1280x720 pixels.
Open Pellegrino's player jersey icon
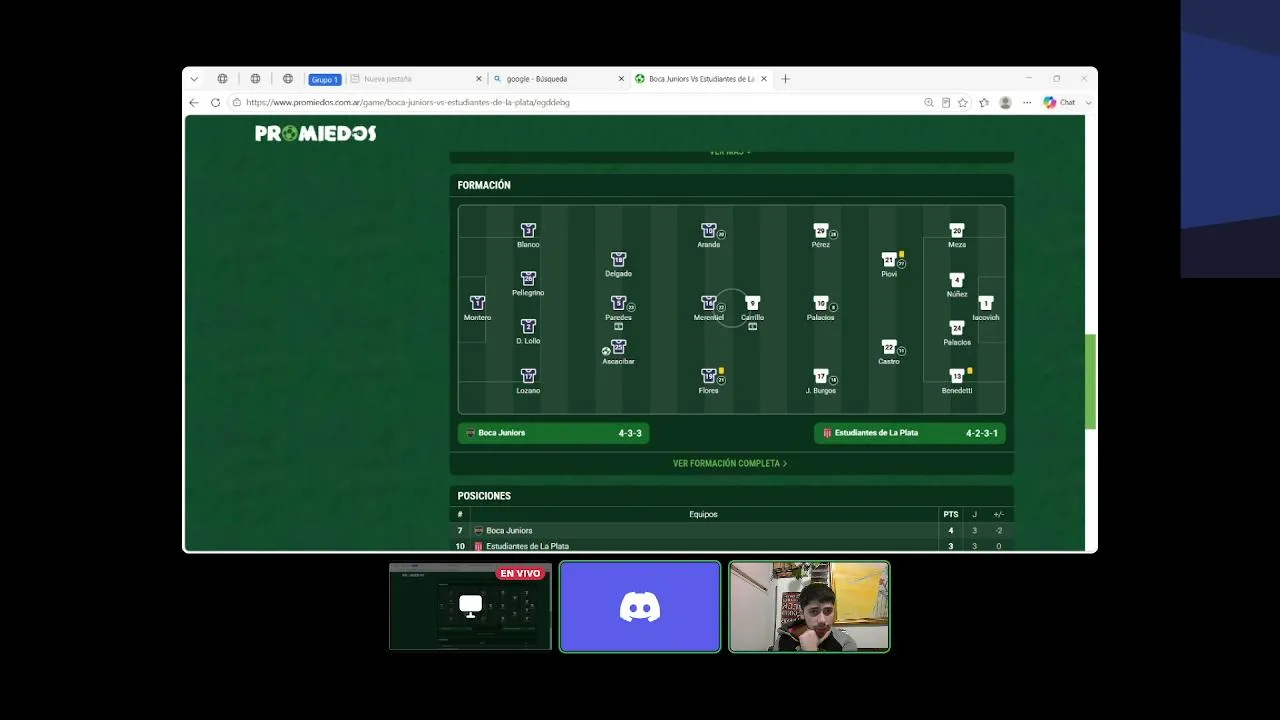(x=528, y=279)
